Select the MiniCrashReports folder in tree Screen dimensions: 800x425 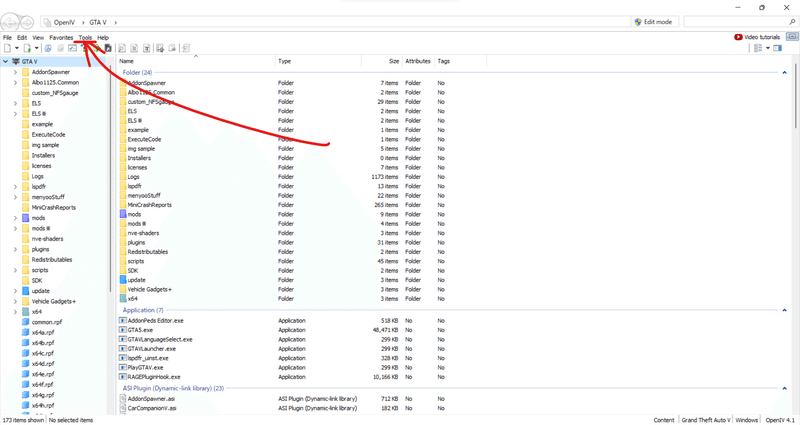click(x=54, y=208)
